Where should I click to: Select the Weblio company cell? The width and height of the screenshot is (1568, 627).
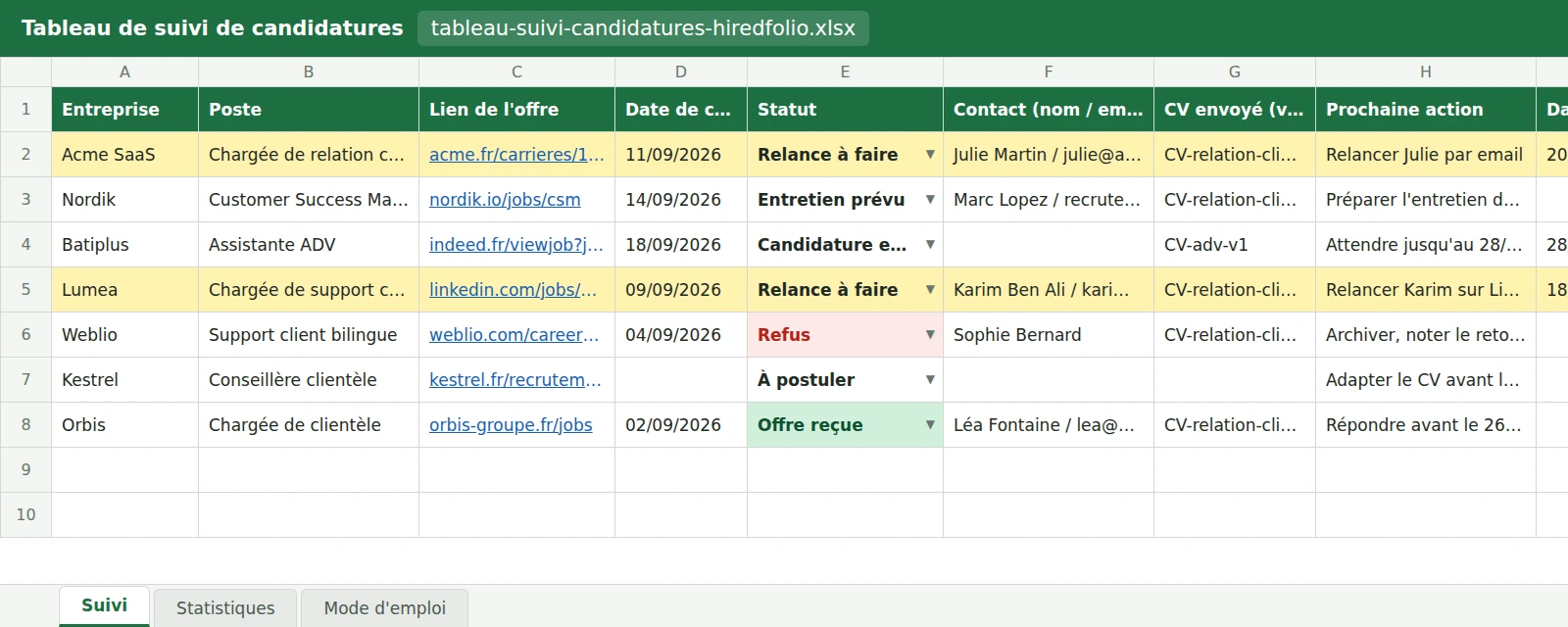tap(124, 335)
